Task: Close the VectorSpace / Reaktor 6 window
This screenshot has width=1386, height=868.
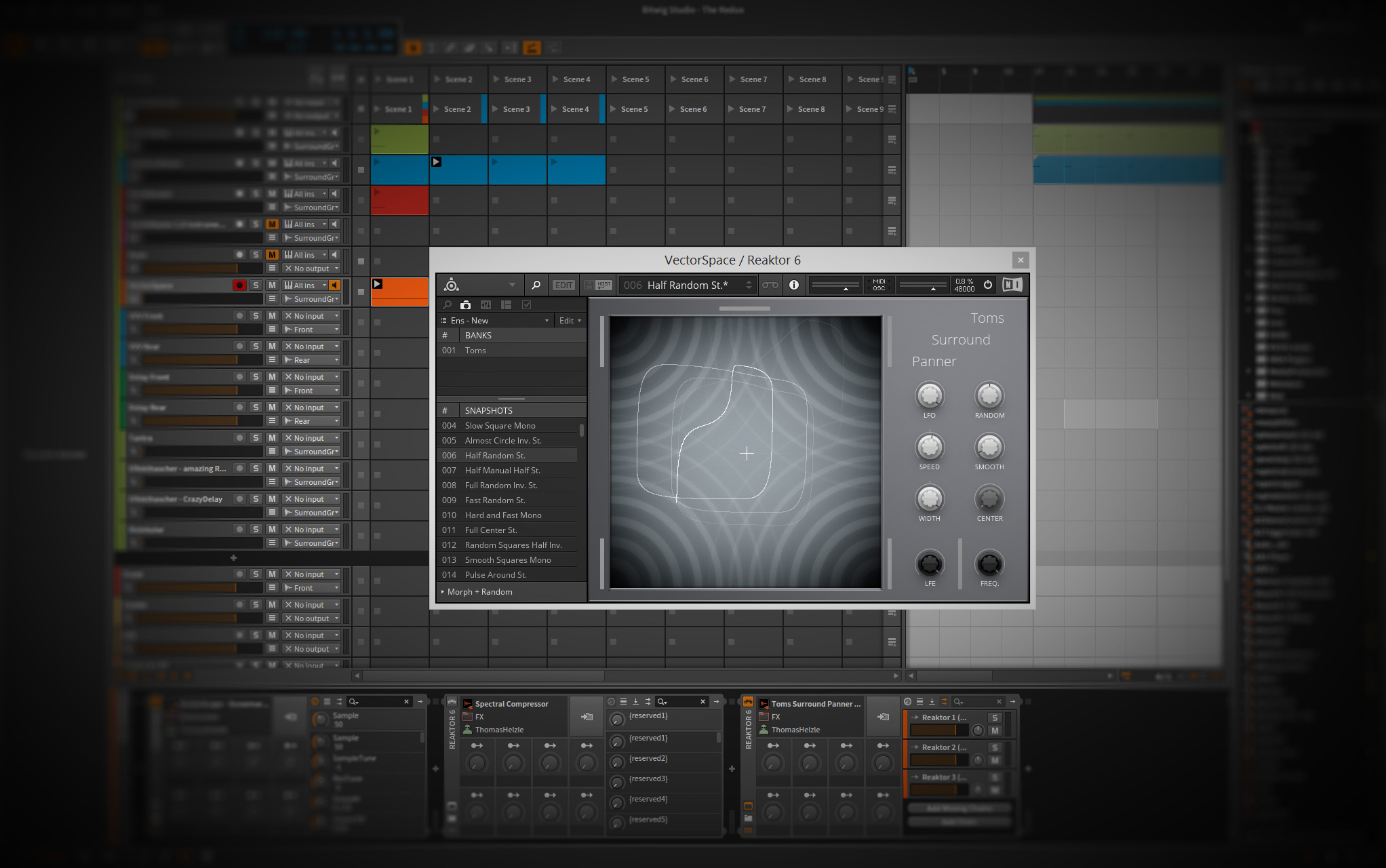Action: click(x=1021, y=260)
